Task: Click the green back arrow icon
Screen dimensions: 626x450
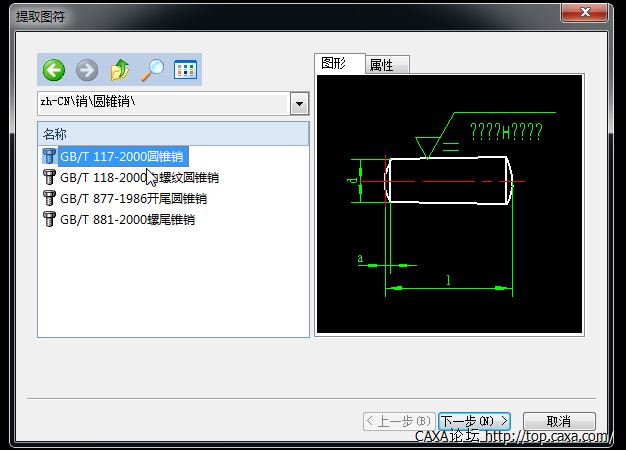Action: pos(54,70)
